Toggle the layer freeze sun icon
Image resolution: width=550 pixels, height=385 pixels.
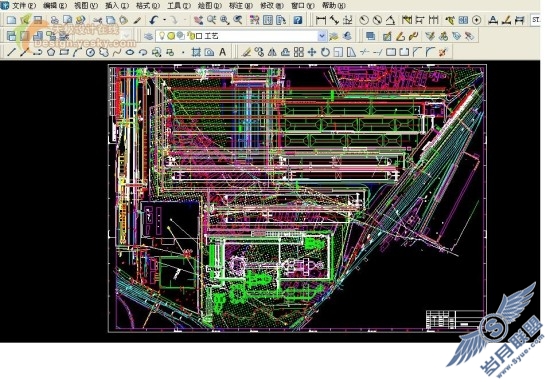(x=171, y=36)
